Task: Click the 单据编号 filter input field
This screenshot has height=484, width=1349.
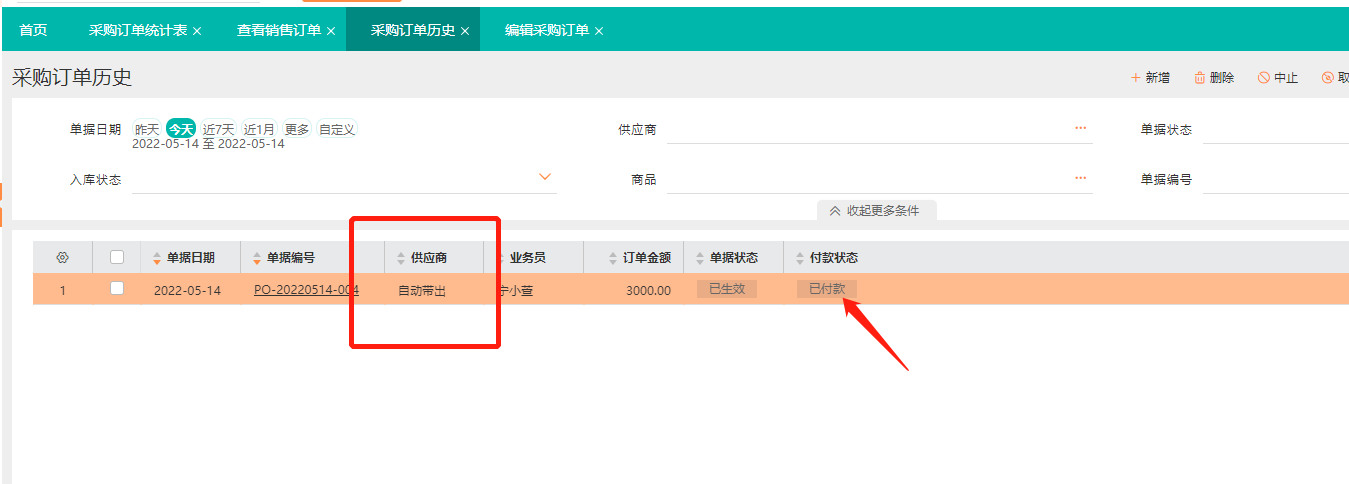Action: point(1275,180)
